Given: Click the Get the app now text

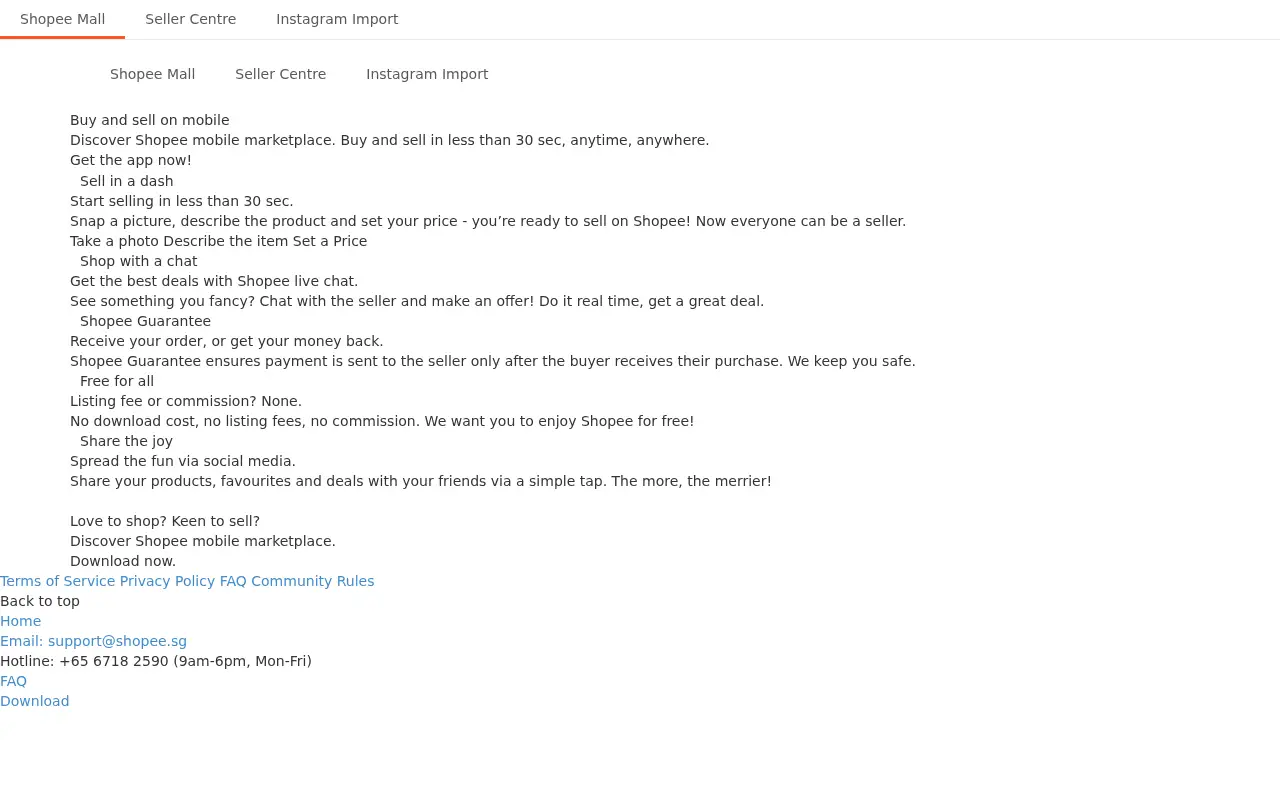Looking at the screenshot, I should 131,160.
